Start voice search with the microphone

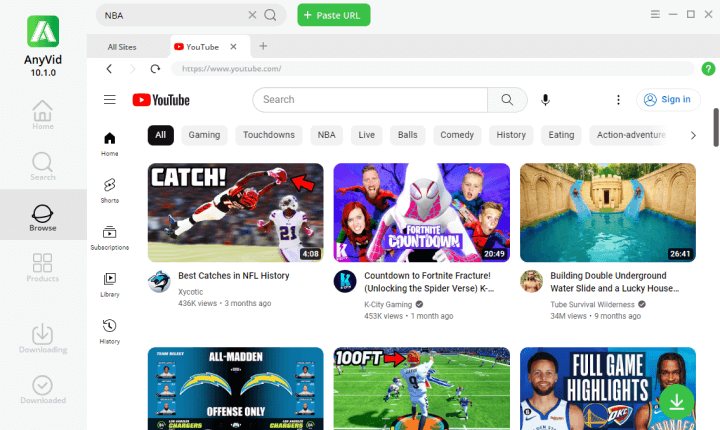545,100
